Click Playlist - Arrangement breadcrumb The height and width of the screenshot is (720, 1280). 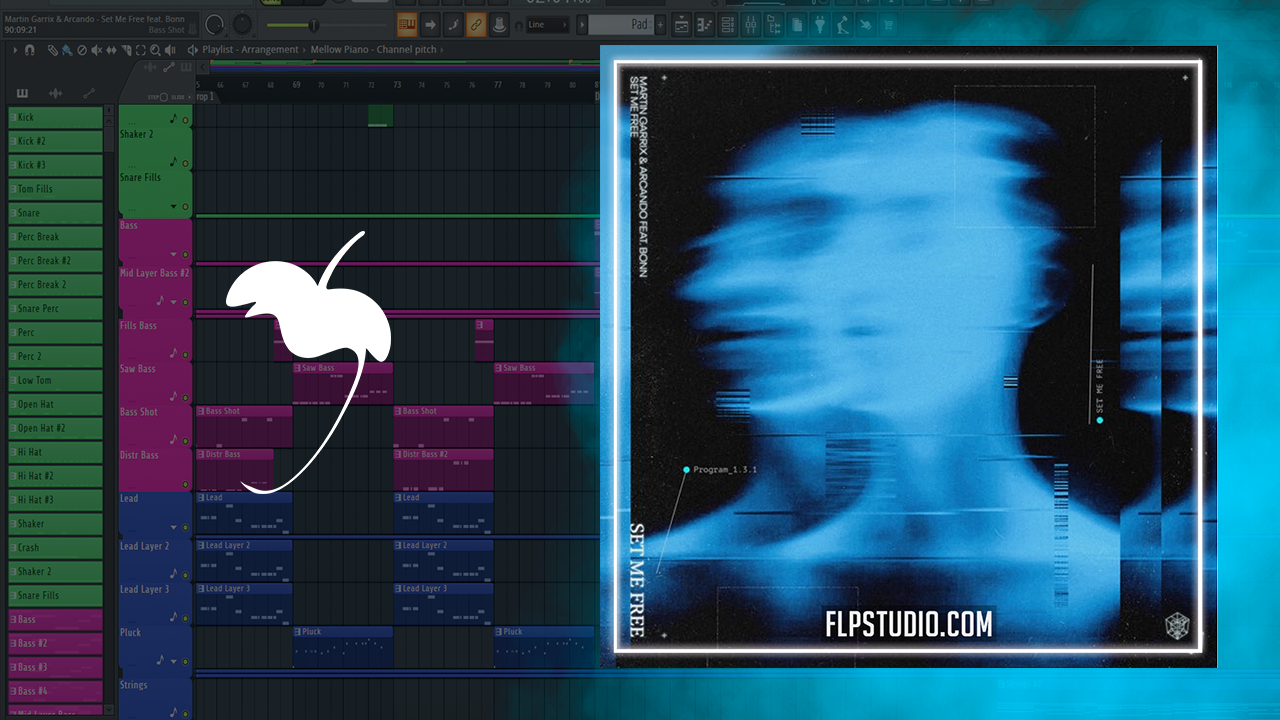250,49
